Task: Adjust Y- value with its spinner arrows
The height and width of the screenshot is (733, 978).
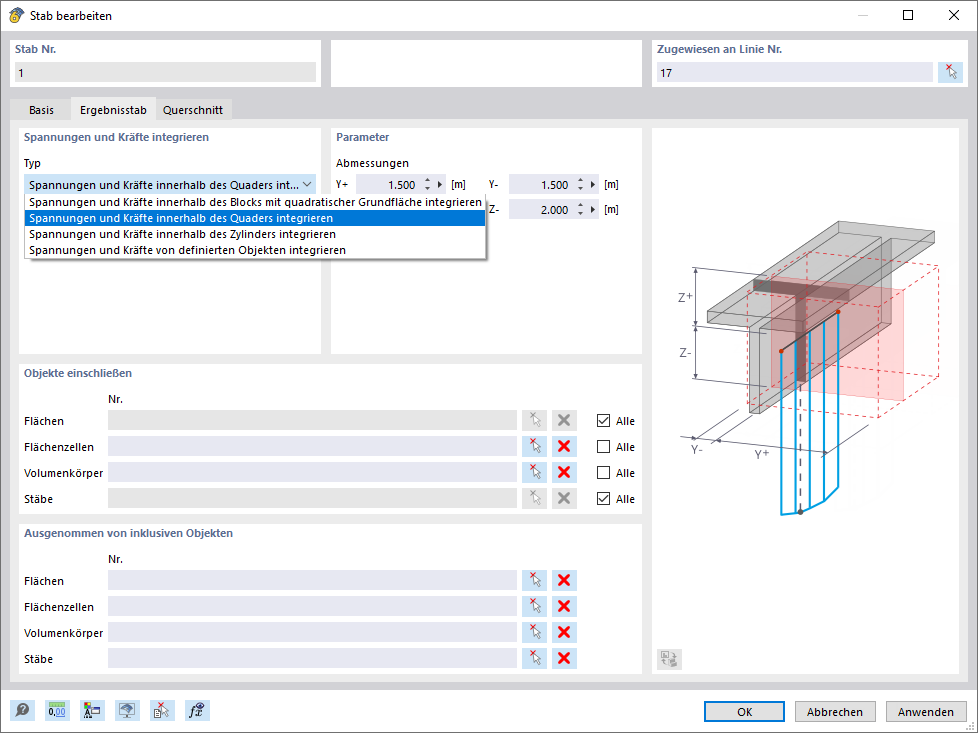Action: click(580, 185)
